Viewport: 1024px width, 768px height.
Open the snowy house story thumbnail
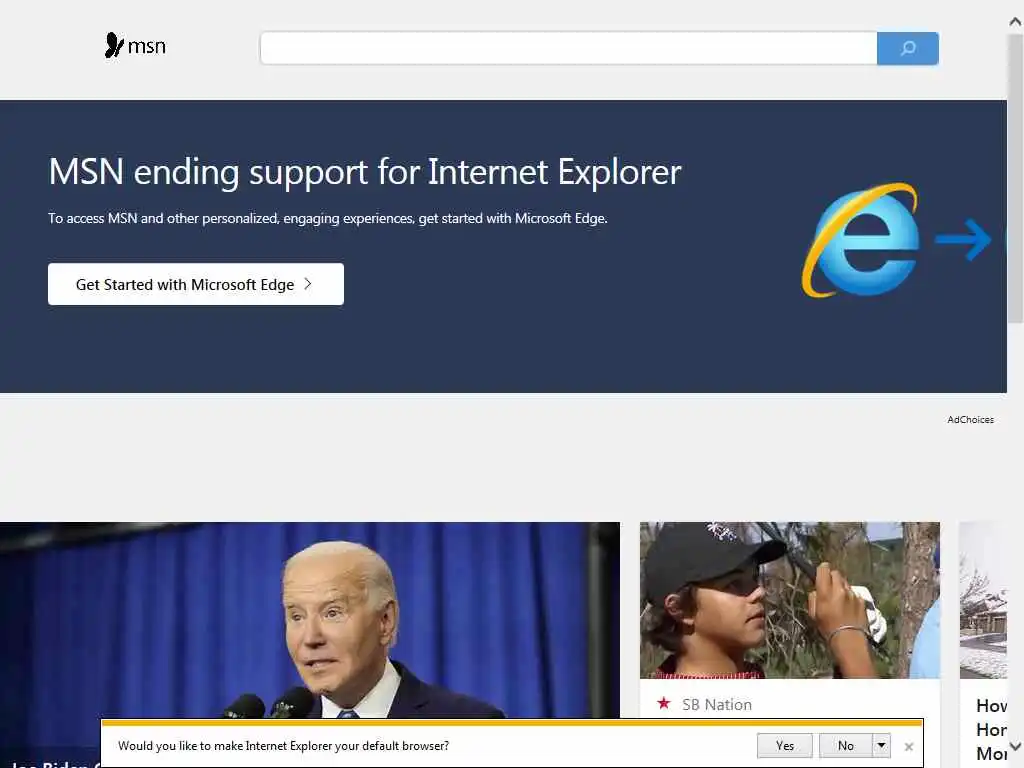coord(983,600)
